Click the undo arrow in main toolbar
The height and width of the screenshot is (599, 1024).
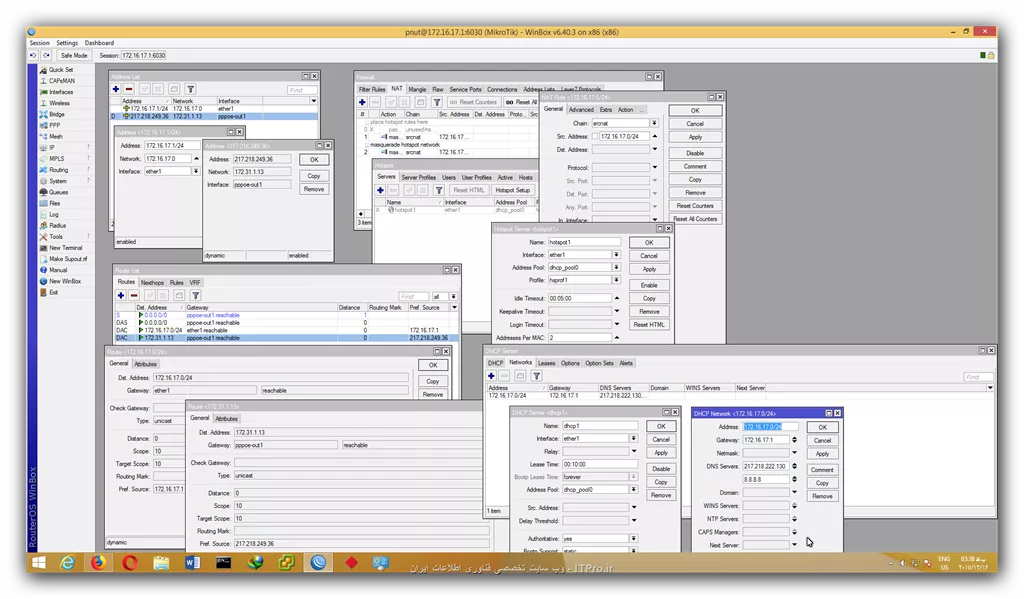(33, 56)
